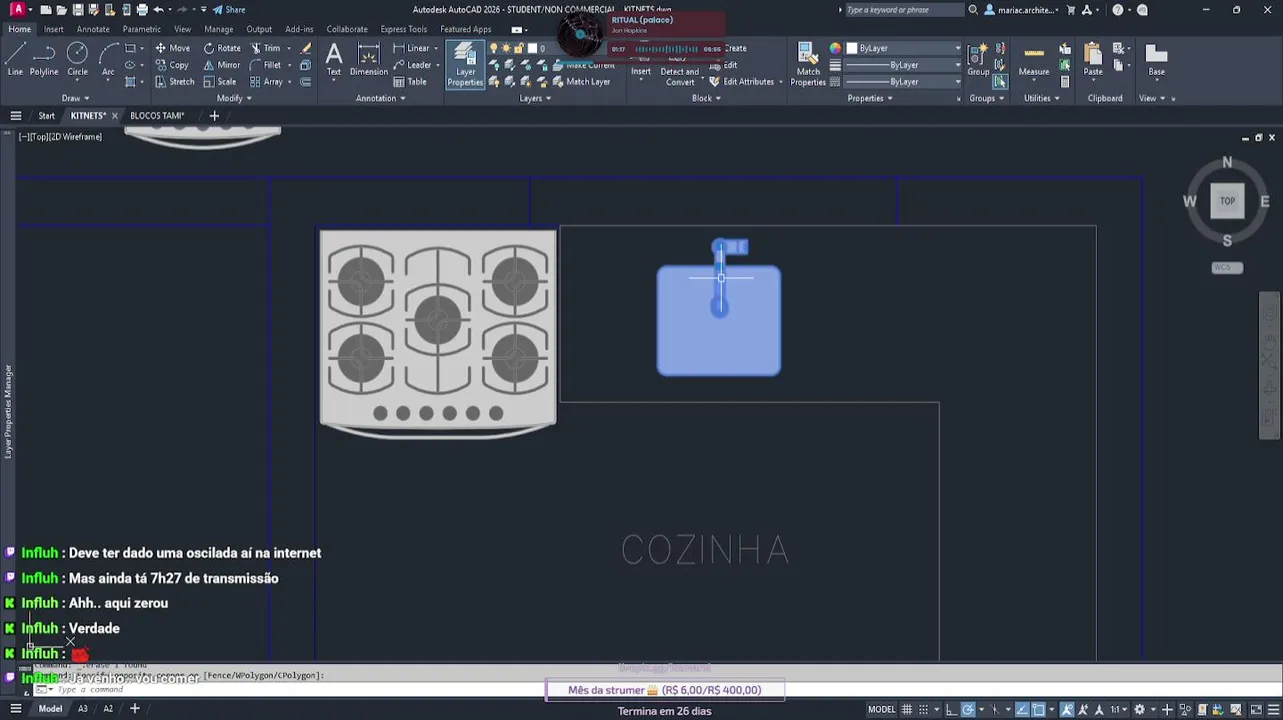Click the Dimension tool

[x=368, y=59]
